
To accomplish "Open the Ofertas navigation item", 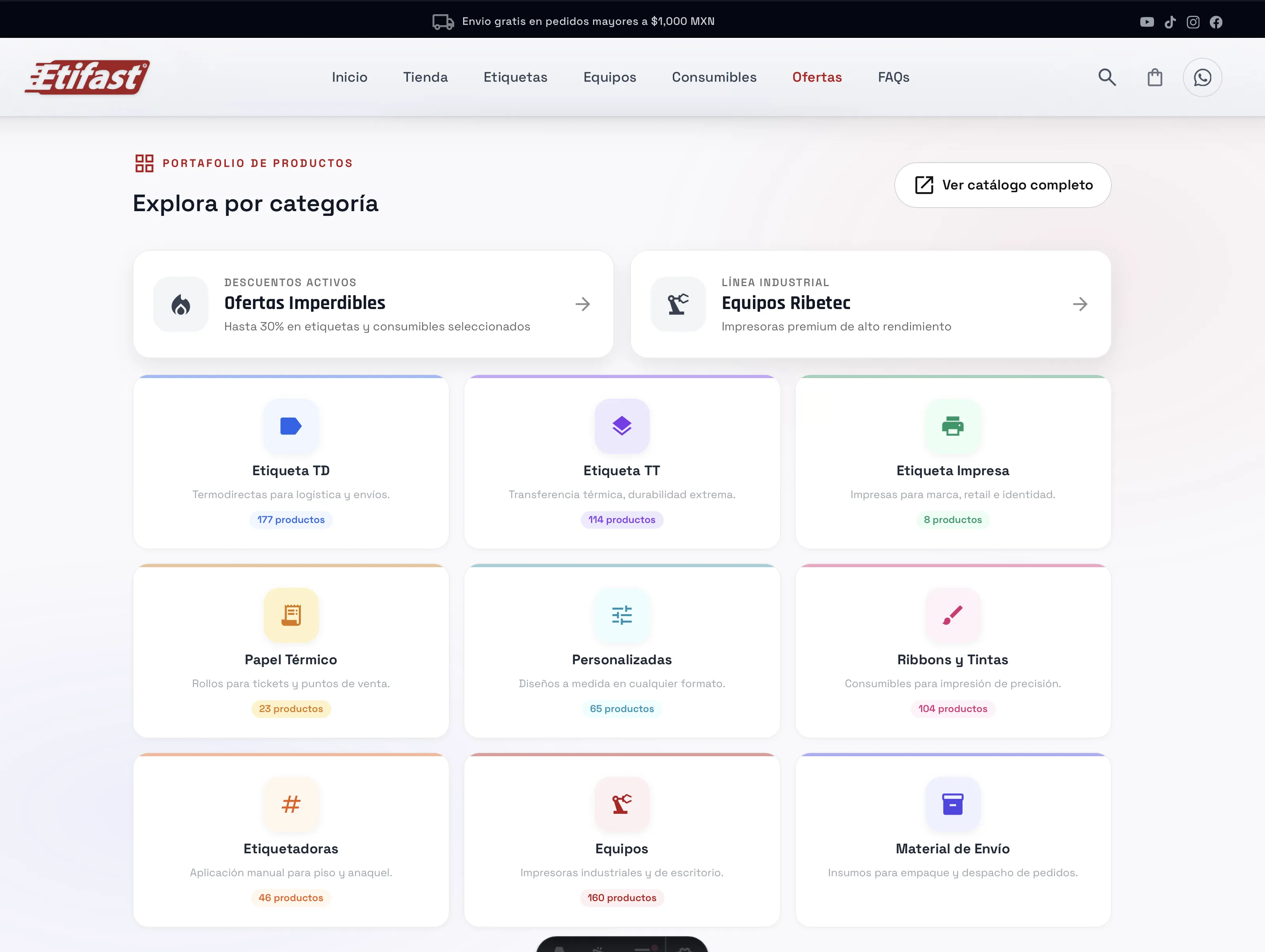I will pyautogui.click(x=816, y=77).
